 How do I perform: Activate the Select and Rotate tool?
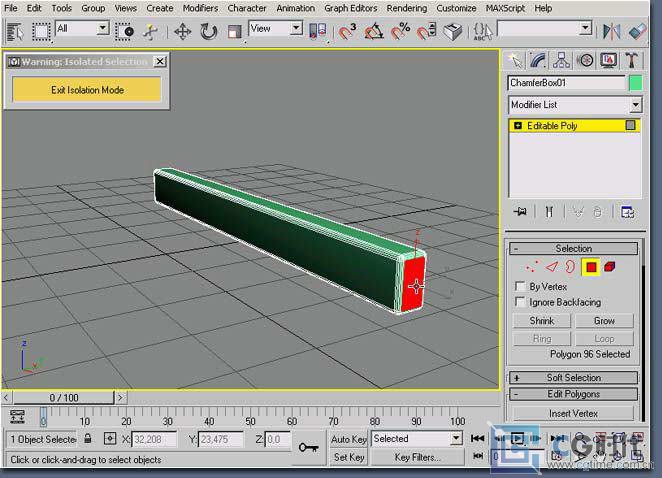tap(209, 32)
